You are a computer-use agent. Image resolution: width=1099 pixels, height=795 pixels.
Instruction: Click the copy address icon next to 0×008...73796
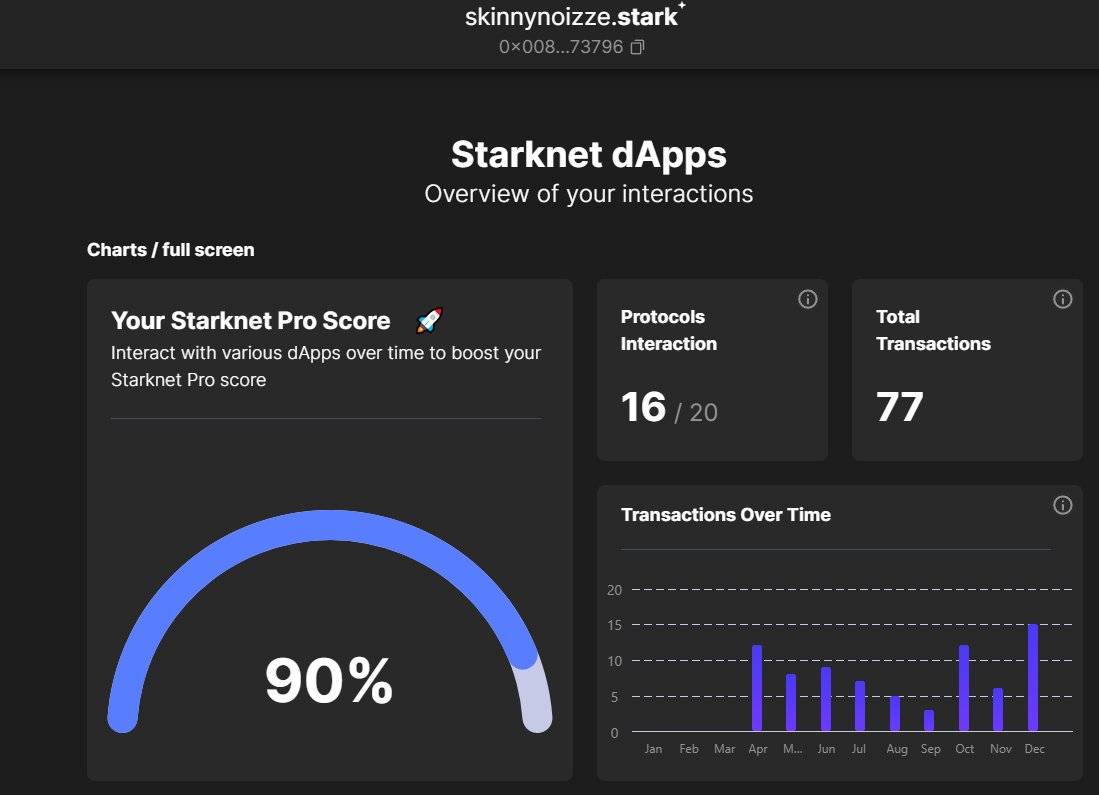637,46
